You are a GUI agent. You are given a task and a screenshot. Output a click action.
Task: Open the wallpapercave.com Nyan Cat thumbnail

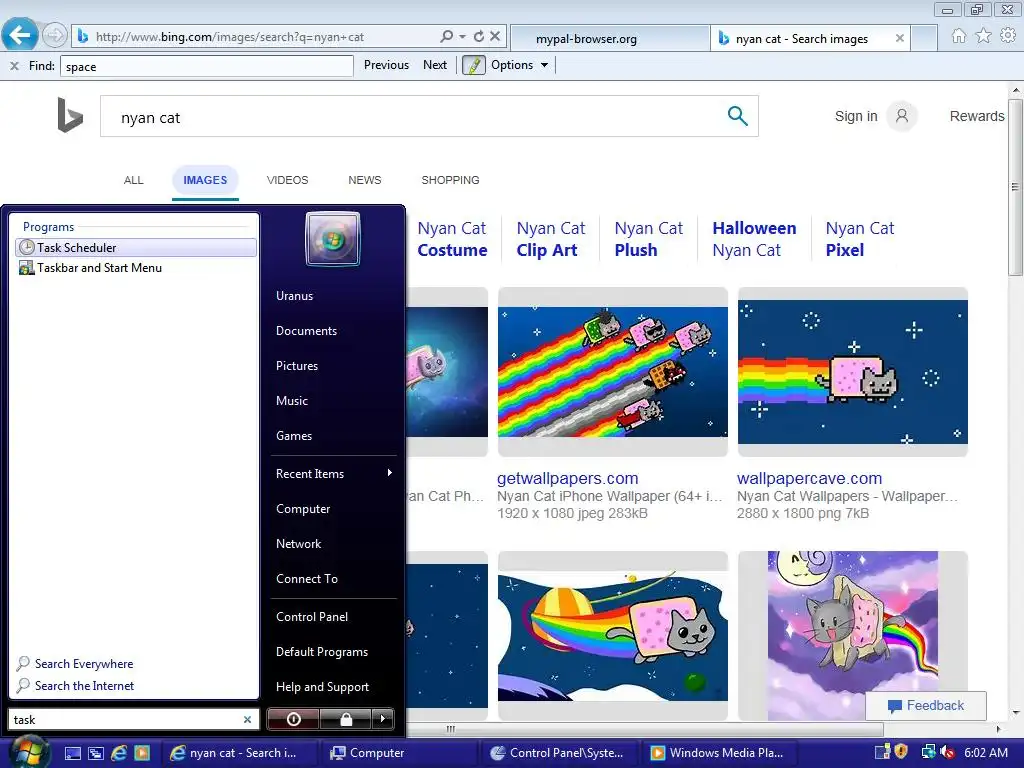[852, 372]
